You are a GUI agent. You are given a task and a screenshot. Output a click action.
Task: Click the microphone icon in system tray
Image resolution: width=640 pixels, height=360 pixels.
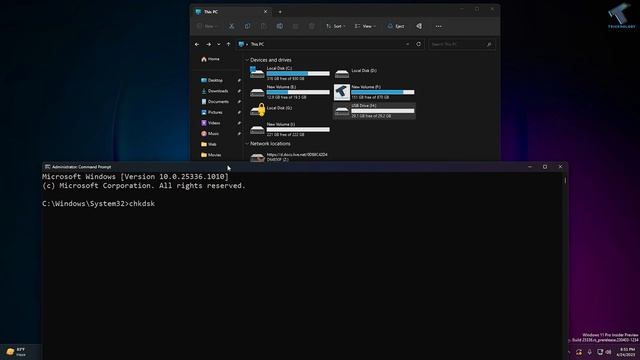(x=589, y=352)
